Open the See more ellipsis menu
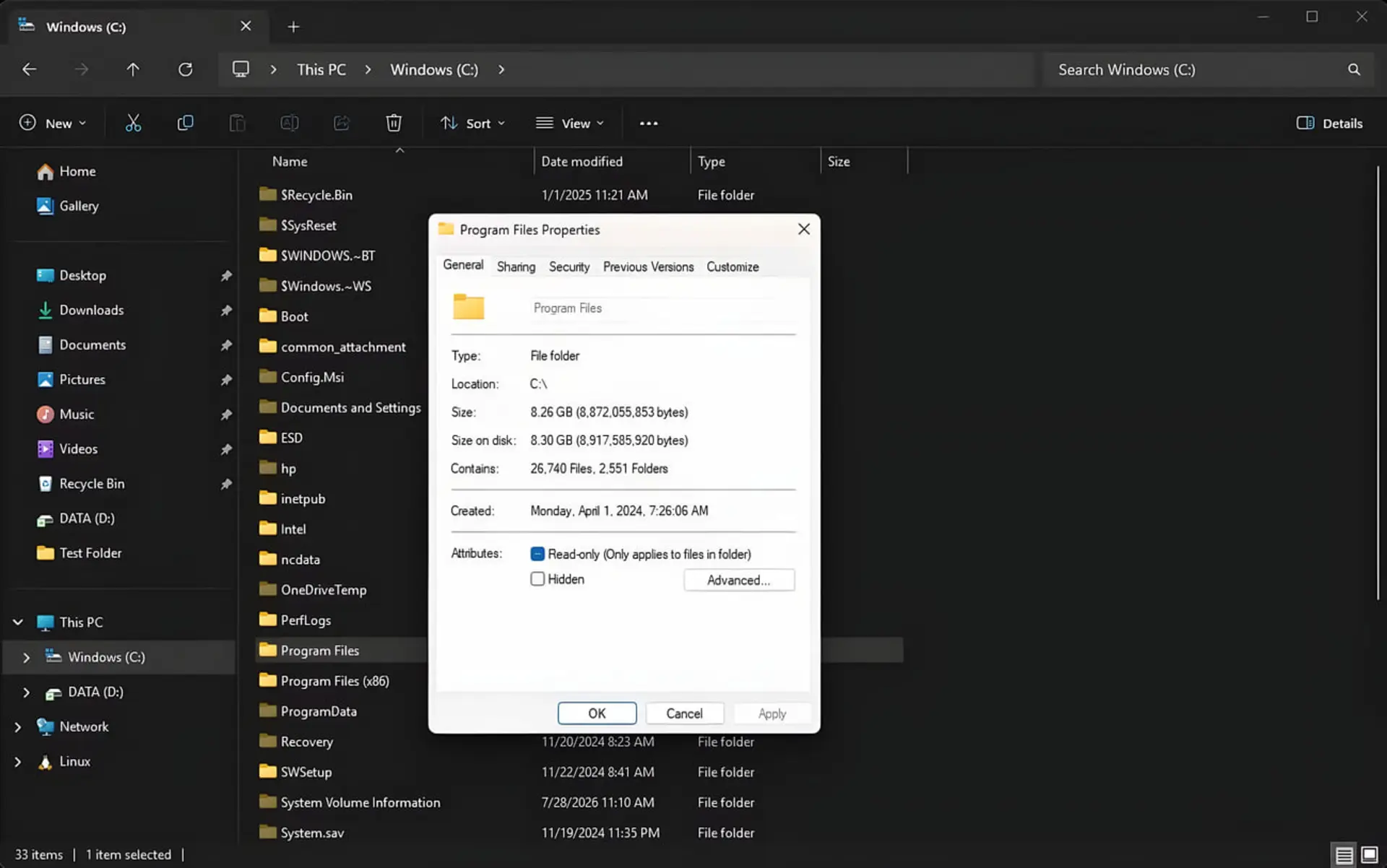Screen dimensions: 1387x868 coord(649,123)
